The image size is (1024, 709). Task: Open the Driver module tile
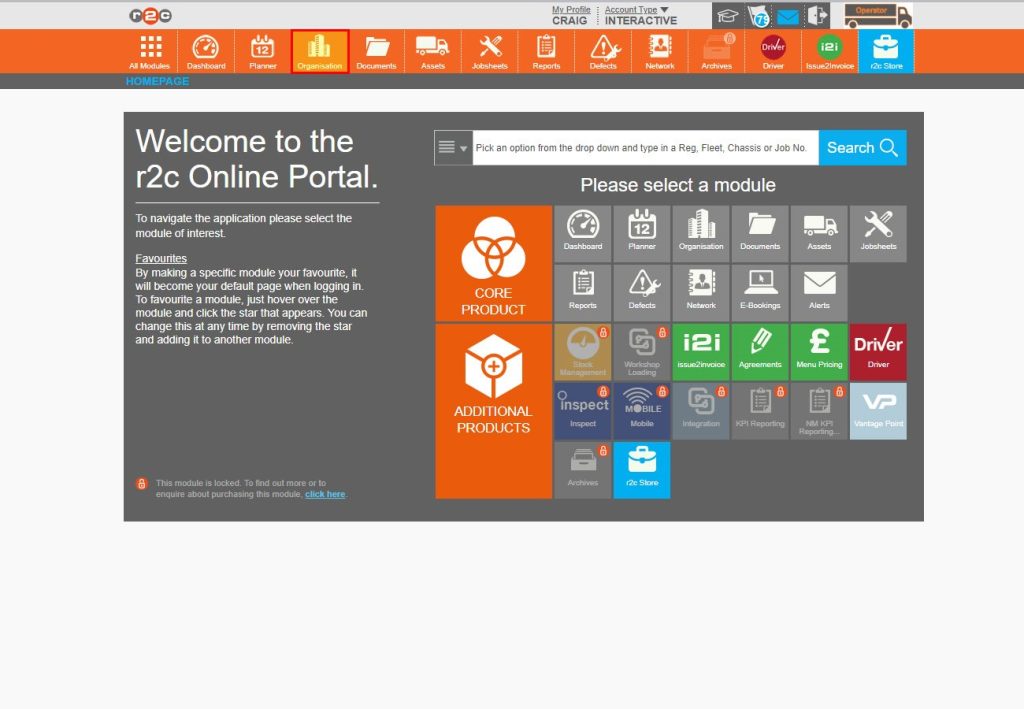(878, 351)
